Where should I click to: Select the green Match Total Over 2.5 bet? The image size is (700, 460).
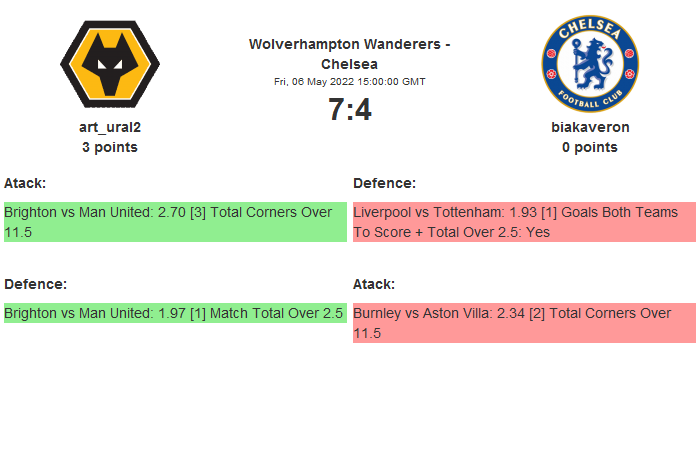(175, 313)
